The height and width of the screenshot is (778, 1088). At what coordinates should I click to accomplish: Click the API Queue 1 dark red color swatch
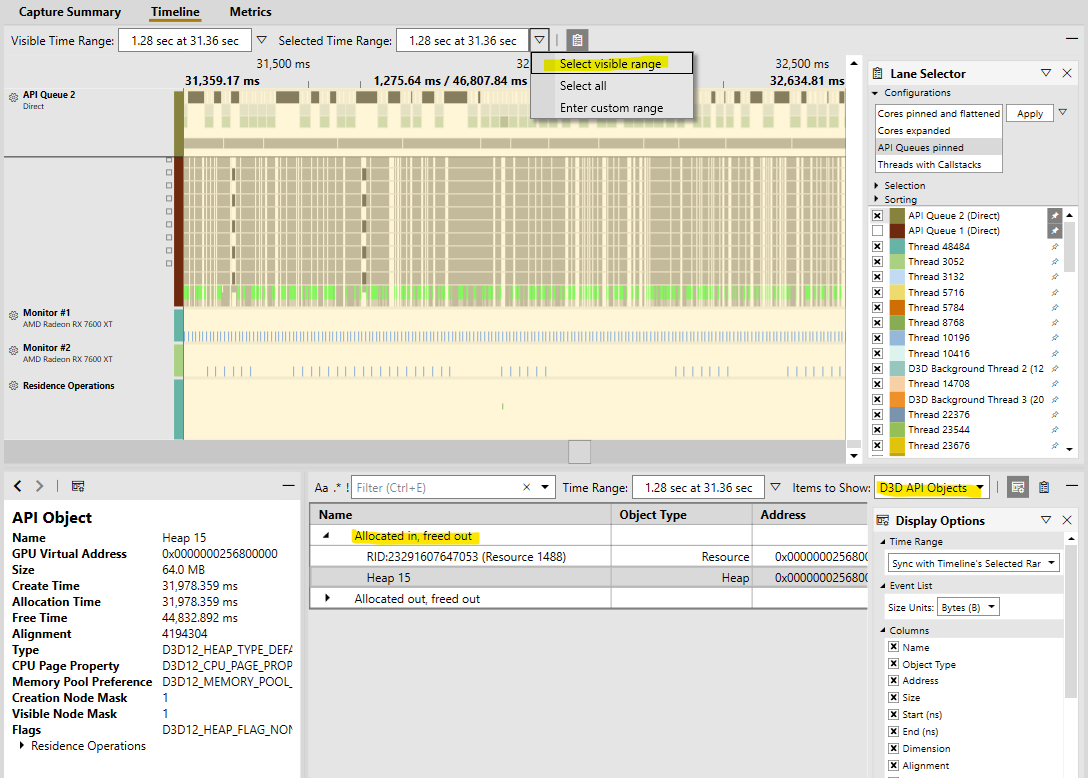tap(897, 230)
